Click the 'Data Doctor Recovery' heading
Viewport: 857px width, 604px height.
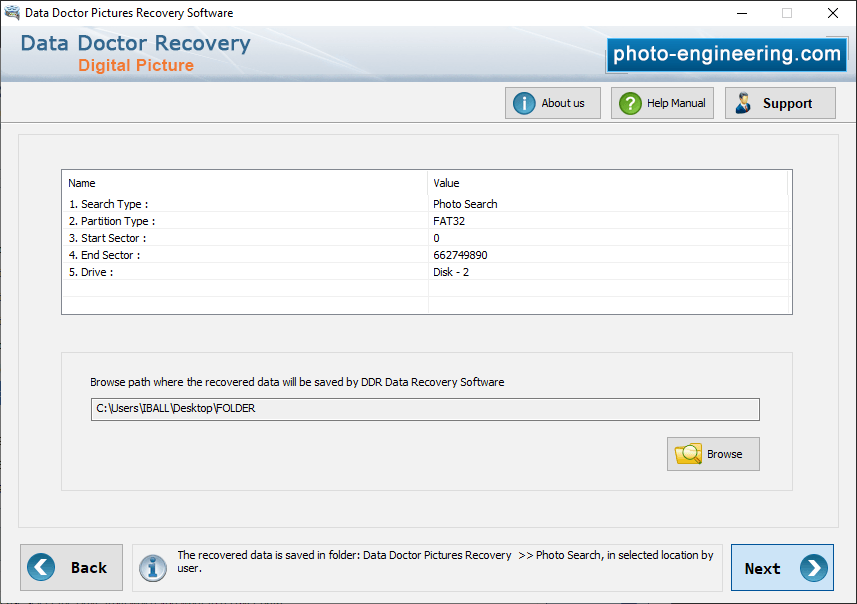pos(136,43)
